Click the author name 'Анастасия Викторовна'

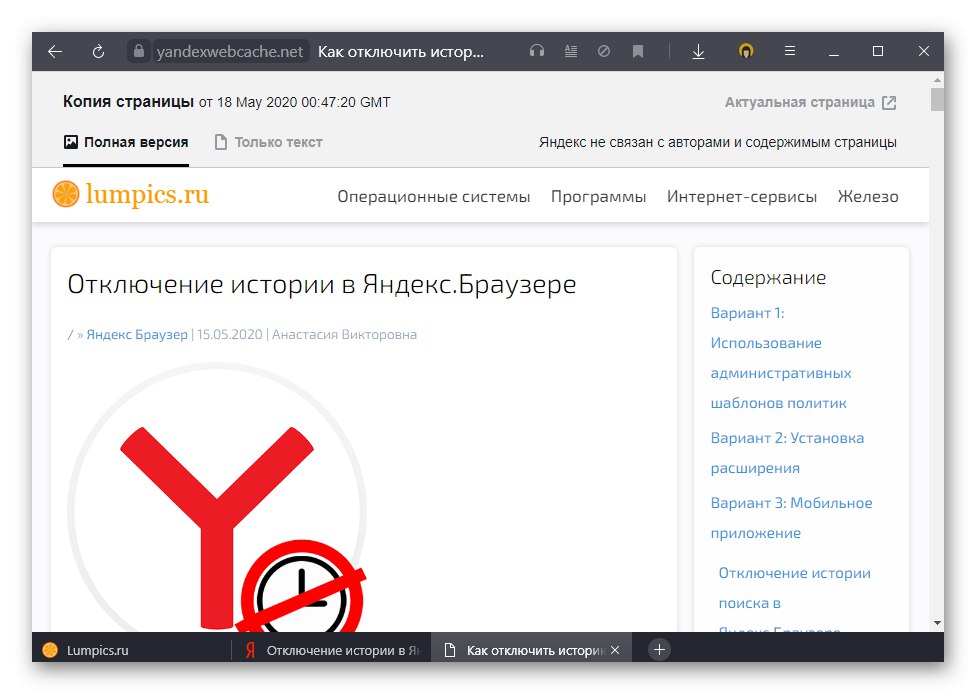click(x=344, y=335)
